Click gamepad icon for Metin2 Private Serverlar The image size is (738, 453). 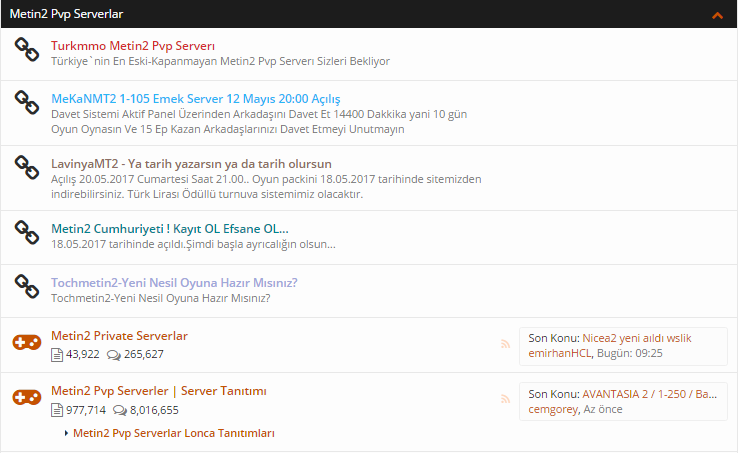27,342
